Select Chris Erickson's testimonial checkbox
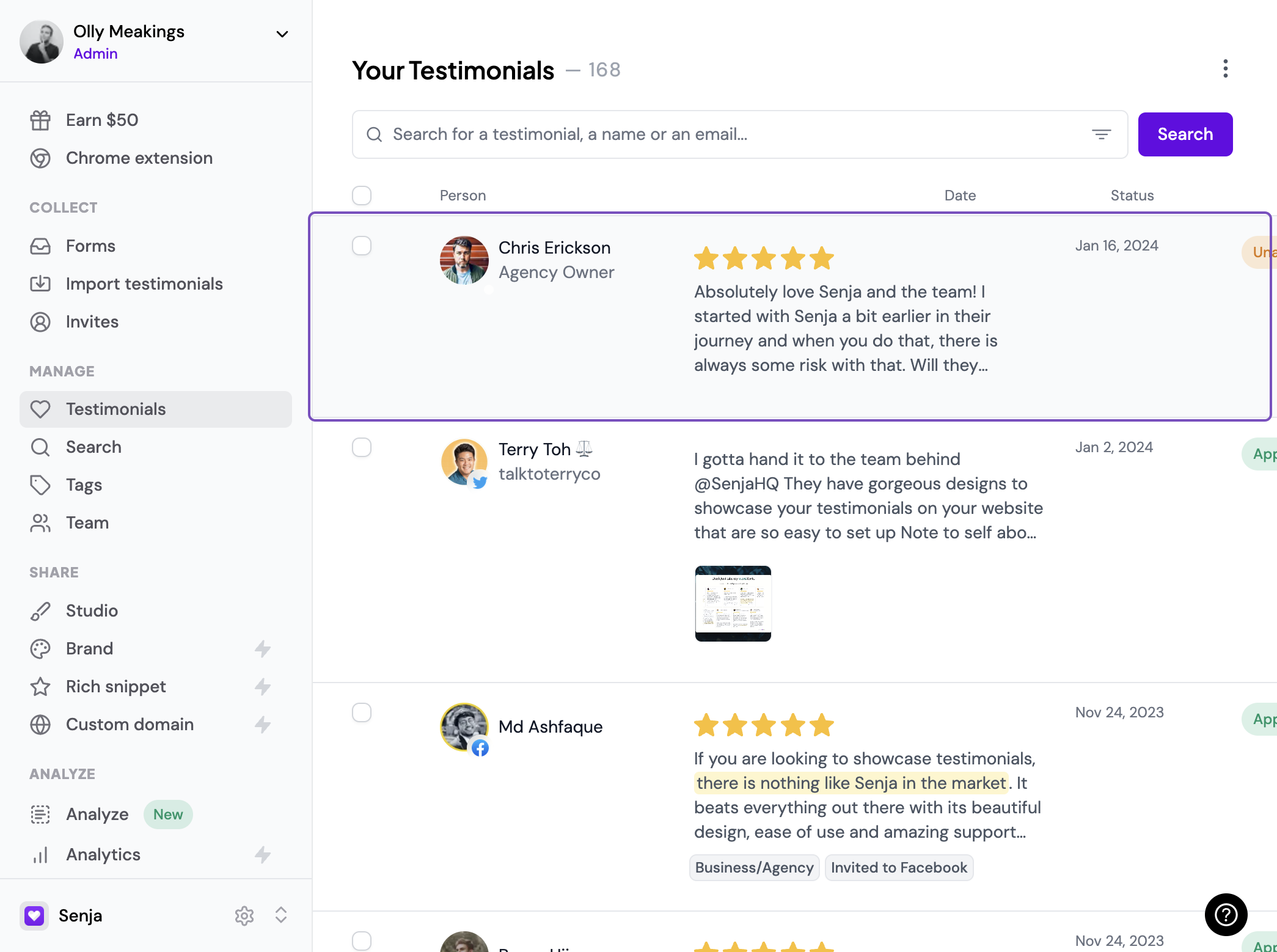This screenshot has width=1277, height=952. 362,246
